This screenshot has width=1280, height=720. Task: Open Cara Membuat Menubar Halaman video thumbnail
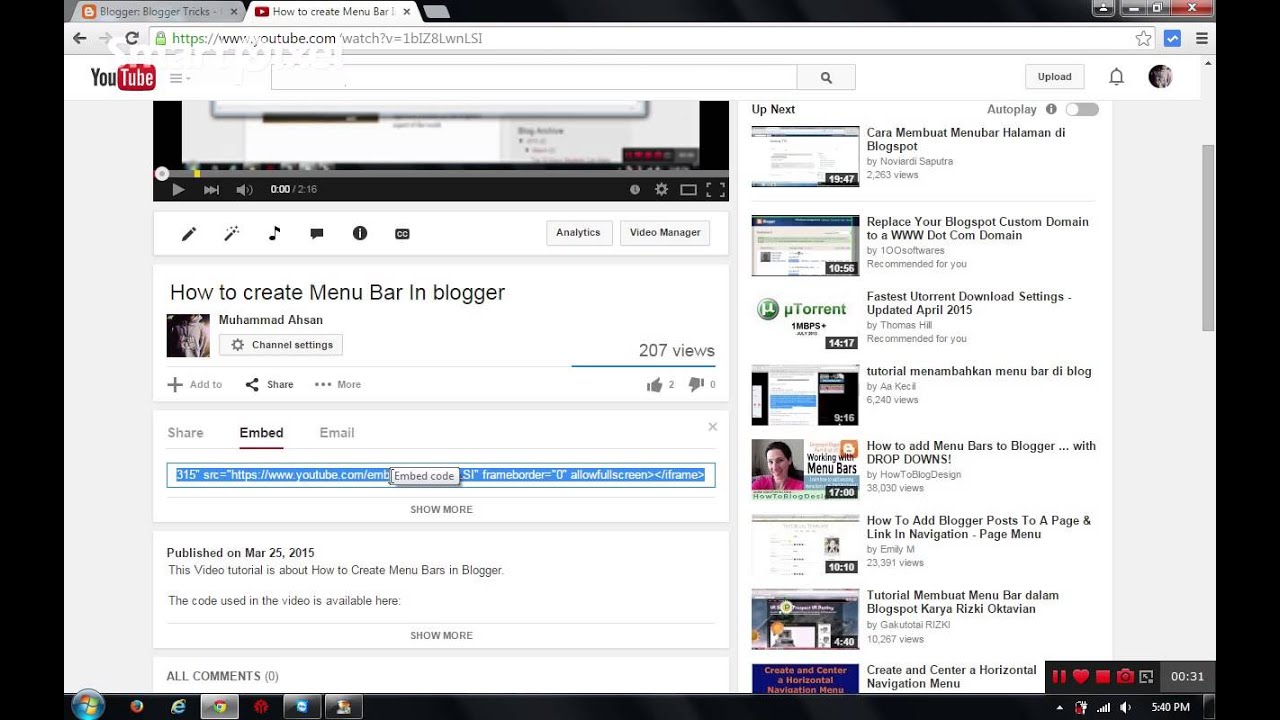tap(805, 156)
